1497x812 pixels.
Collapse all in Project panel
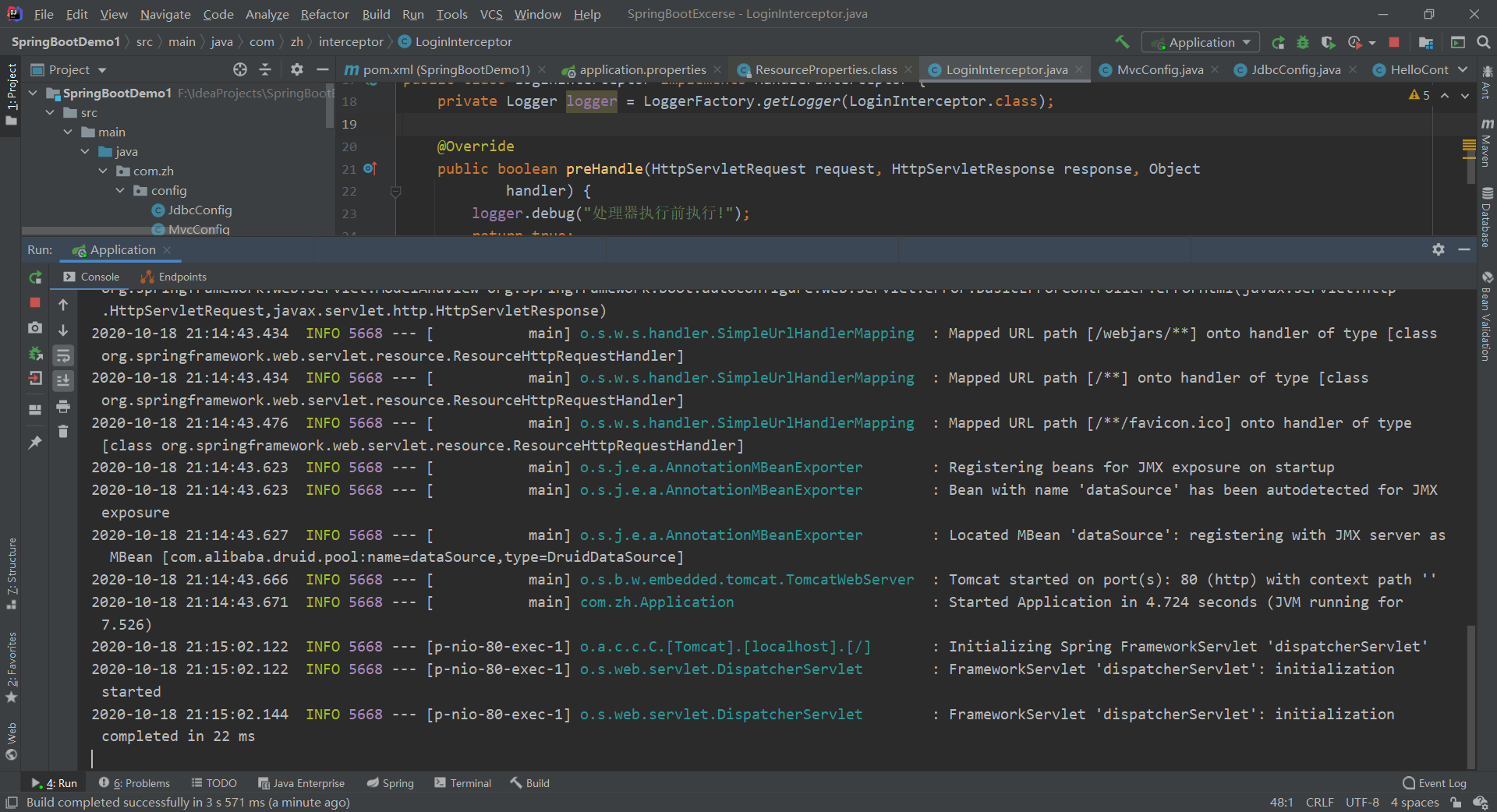click(265, 69)
